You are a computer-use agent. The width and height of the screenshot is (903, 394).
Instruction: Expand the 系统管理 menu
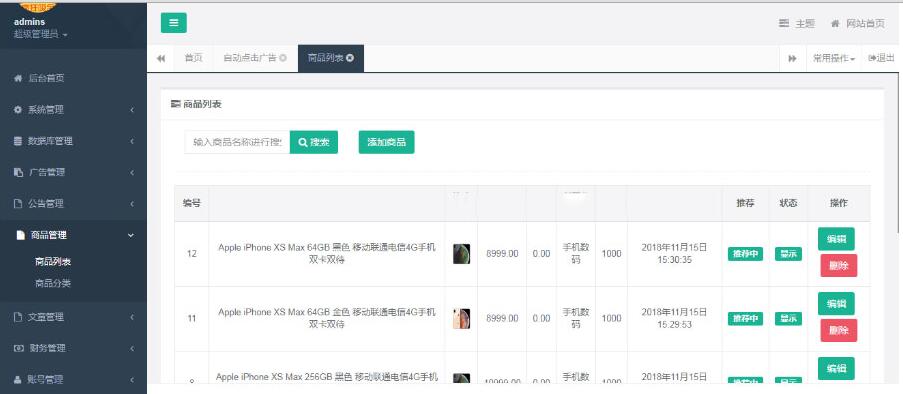[x=73, y=109]
